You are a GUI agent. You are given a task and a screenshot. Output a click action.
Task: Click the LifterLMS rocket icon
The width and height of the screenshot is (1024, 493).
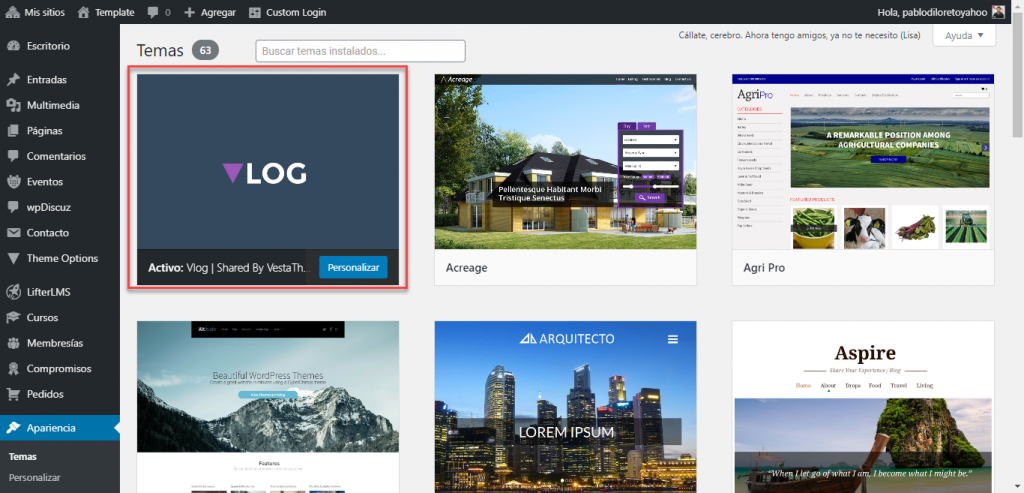click(x=13, y=292)
